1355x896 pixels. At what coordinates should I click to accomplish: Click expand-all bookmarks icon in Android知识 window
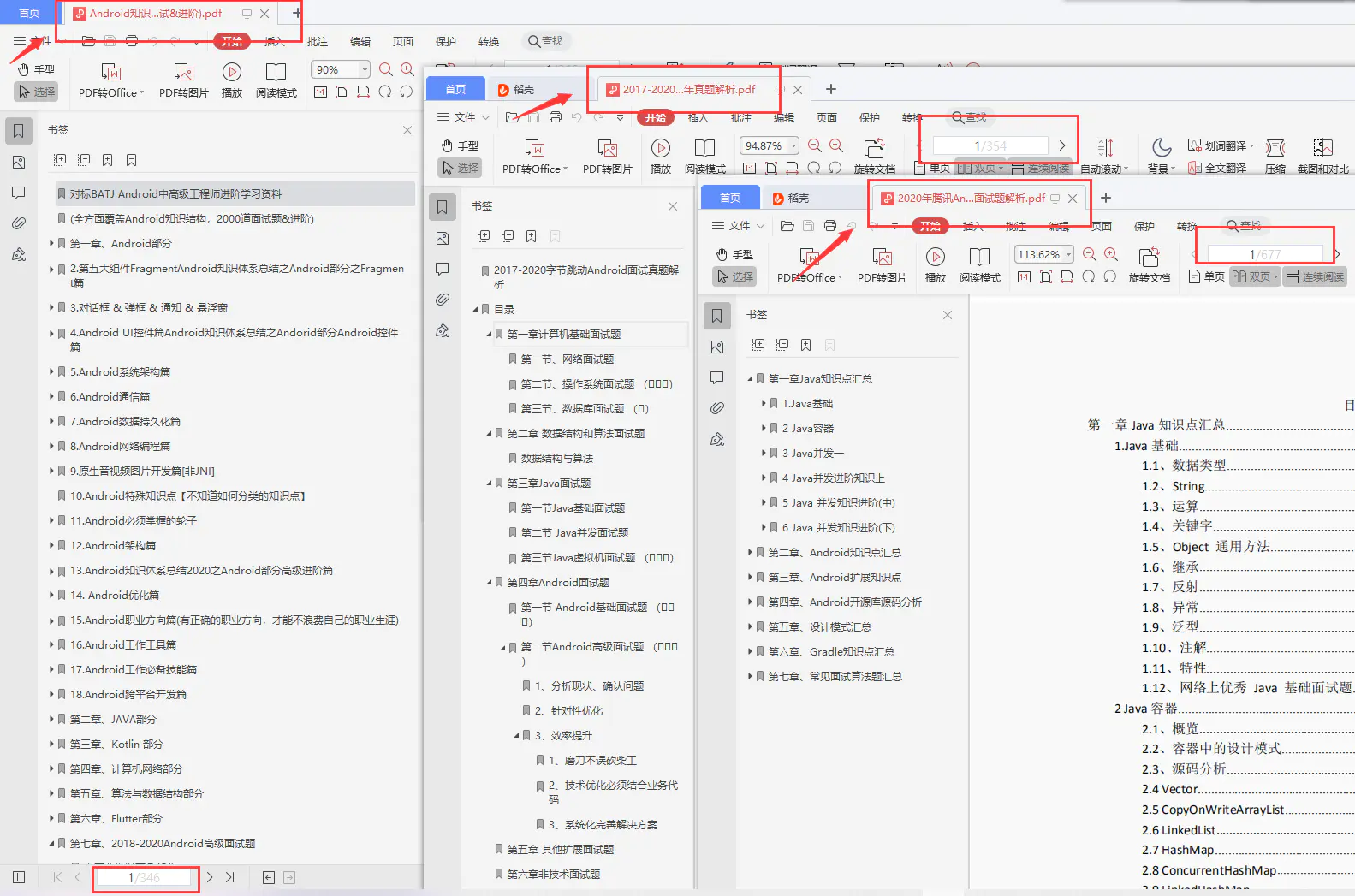[60, 160]
